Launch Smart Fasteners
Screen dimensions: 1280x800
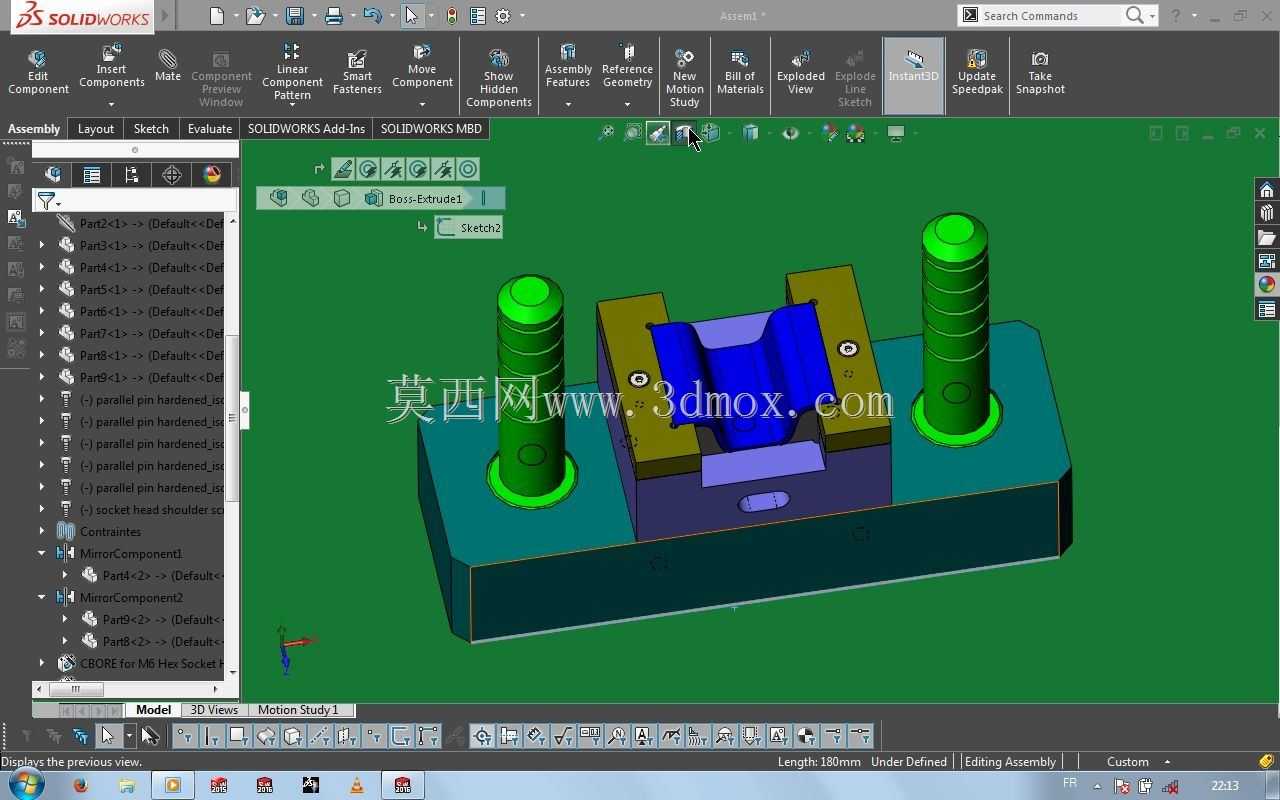click(x=357, y=73)
